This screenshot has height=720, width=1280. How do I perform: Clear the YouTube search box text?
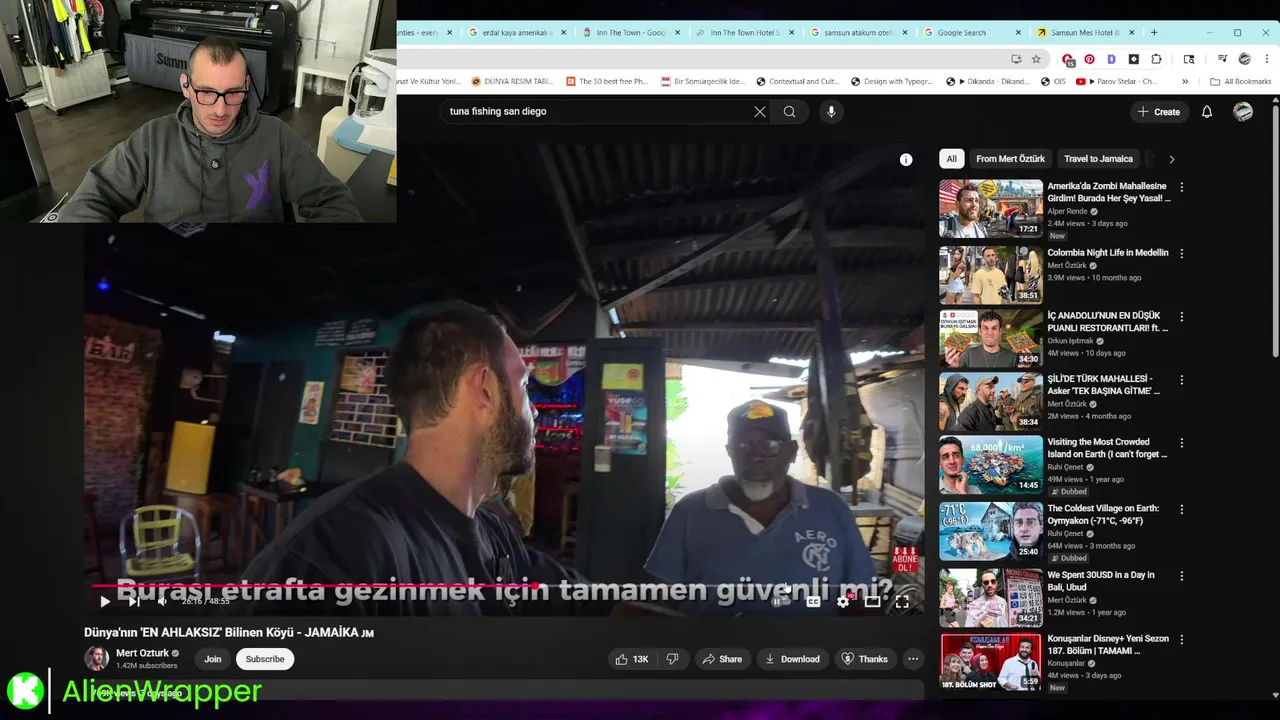[760, 112]
